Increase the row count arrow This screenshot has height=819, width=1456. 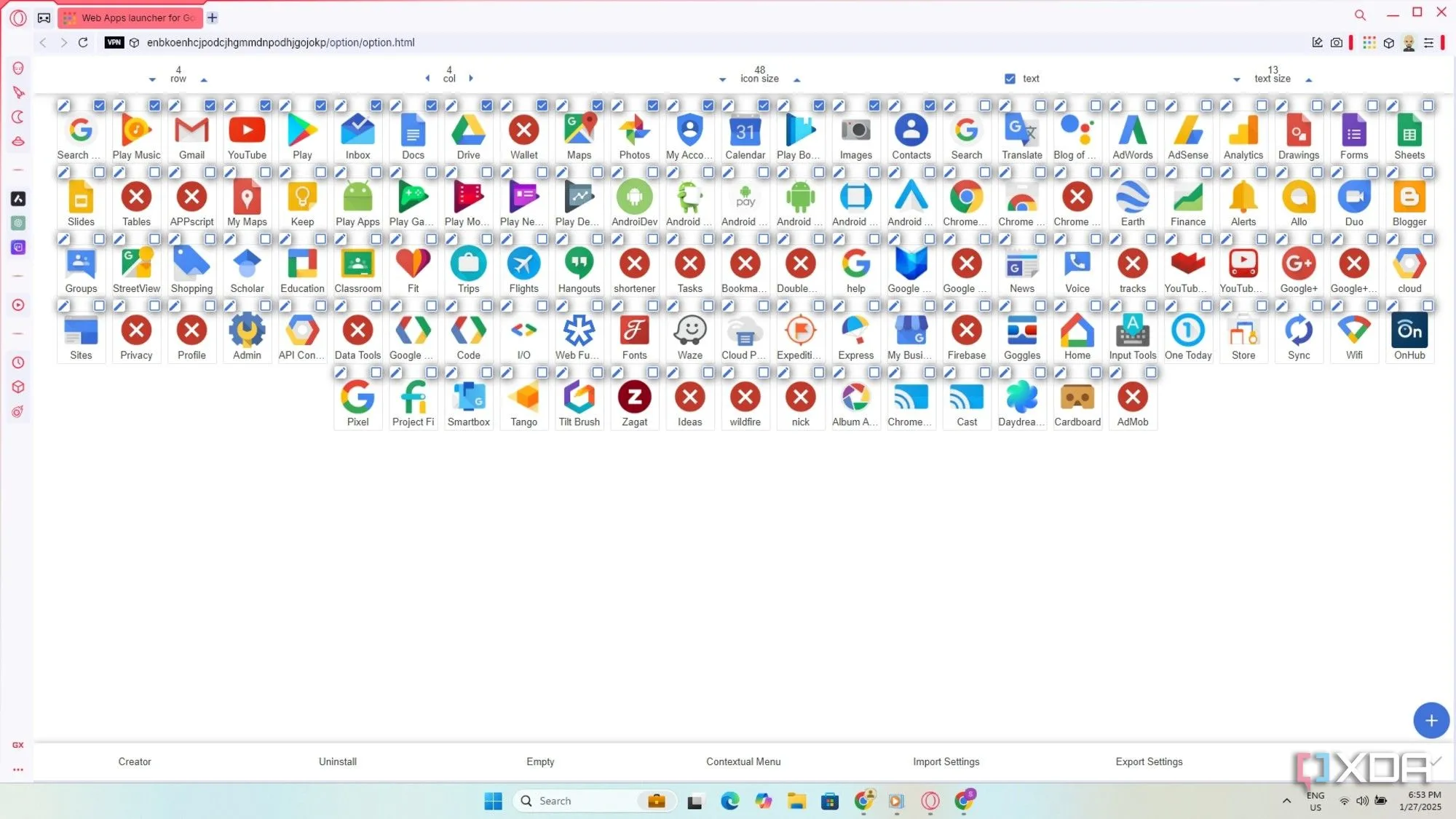[x=204, y=80]
